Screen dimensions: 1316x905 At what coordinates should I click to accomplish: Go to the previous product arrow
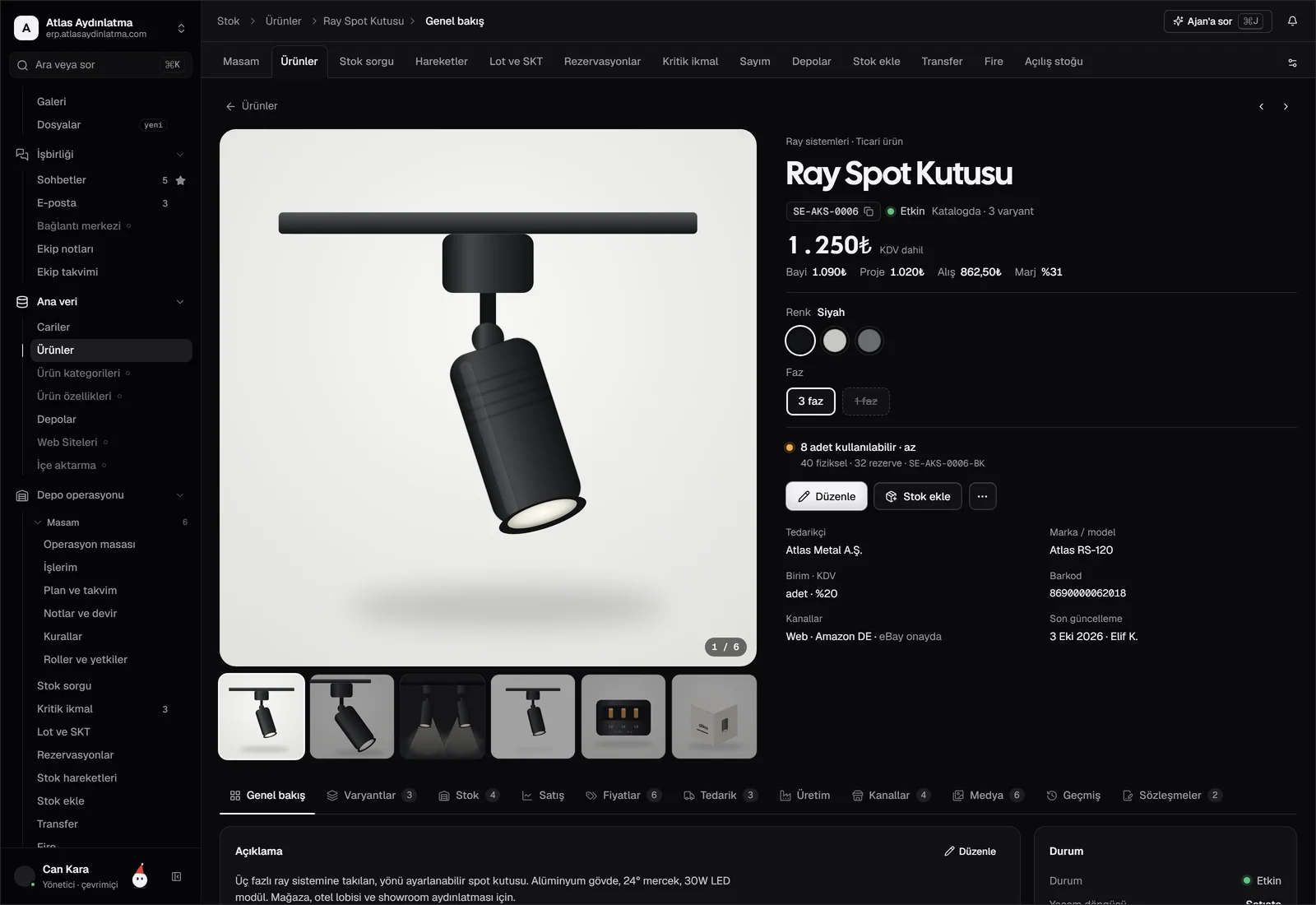point(1262,107)
